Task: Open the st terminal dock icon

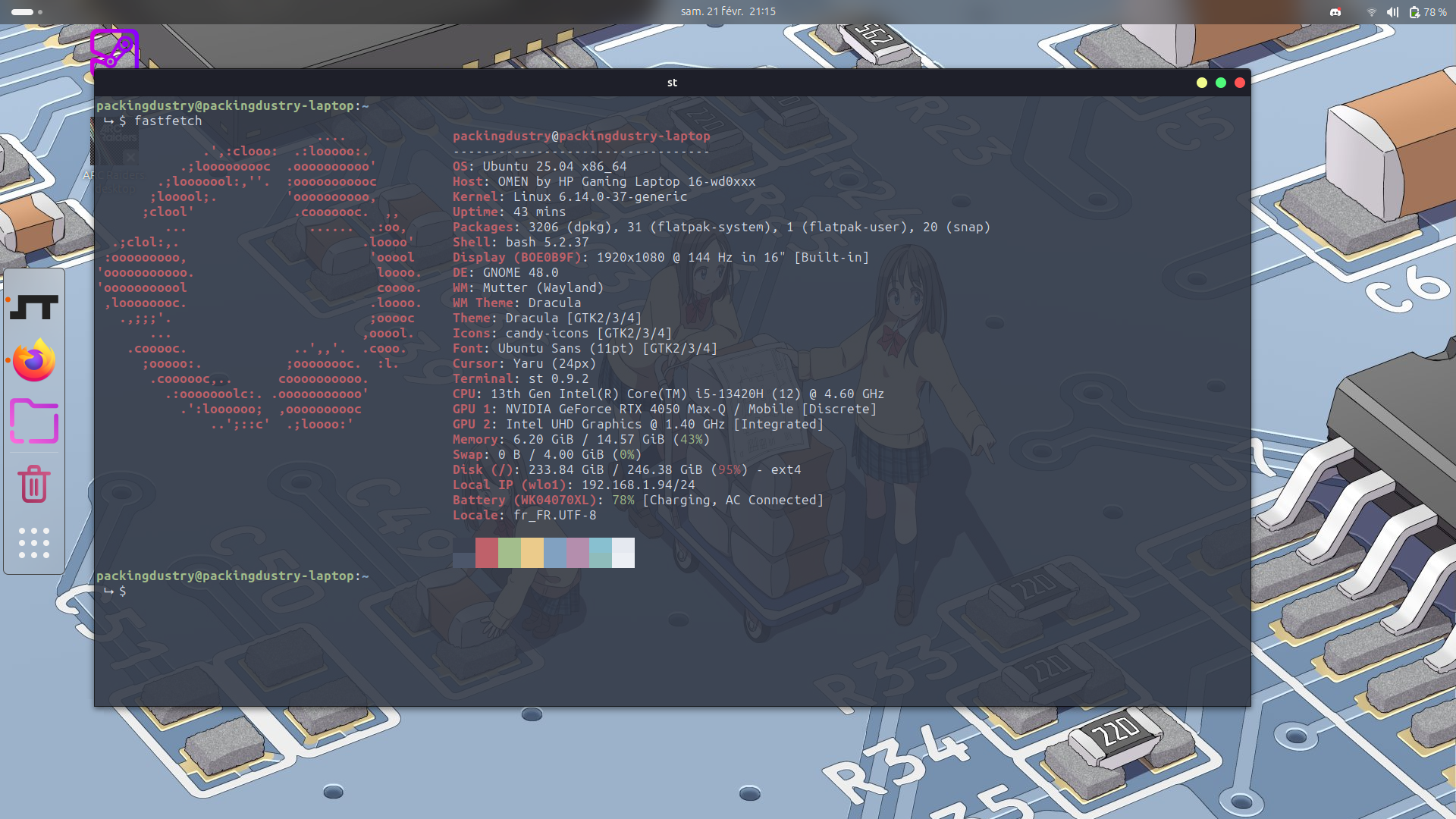Action: point(34,307)
